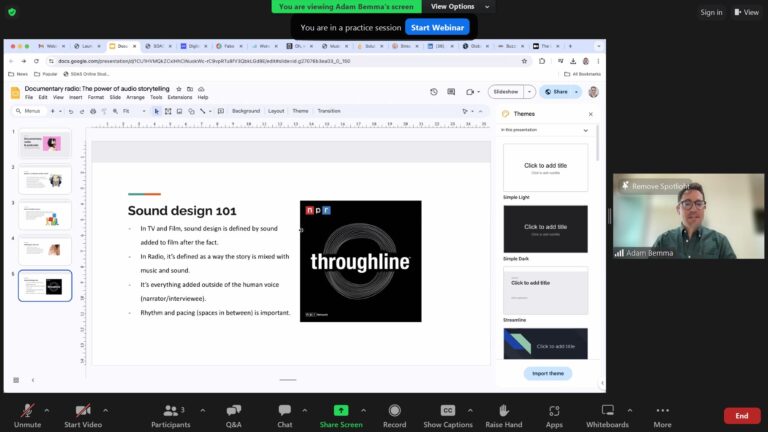The width and height of the screenshot is (768, 432).
Task: Click the Start Webinar button
Action: pos(437,27)
